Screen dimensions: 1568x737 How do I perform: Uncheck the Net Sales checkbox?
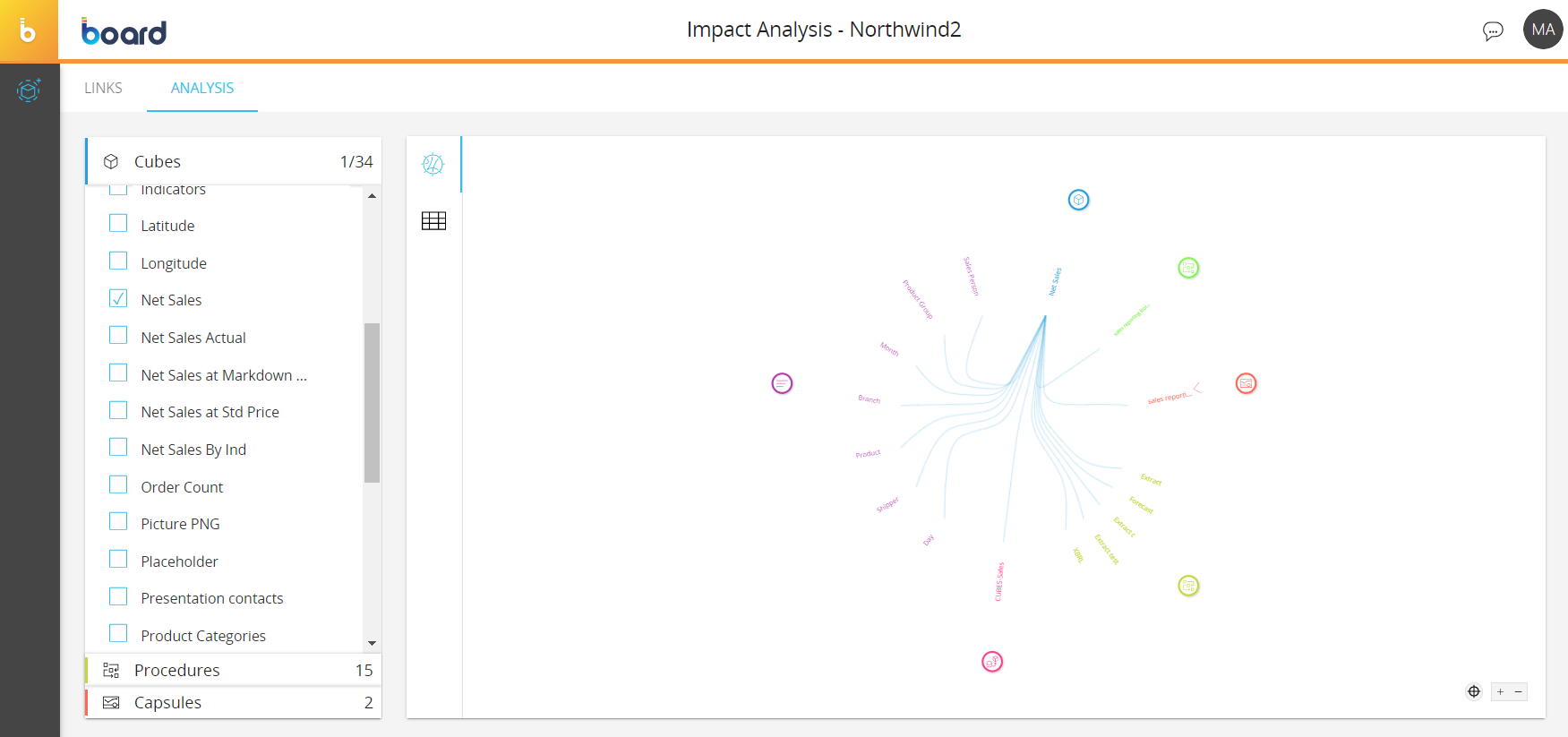click(118, 299)
